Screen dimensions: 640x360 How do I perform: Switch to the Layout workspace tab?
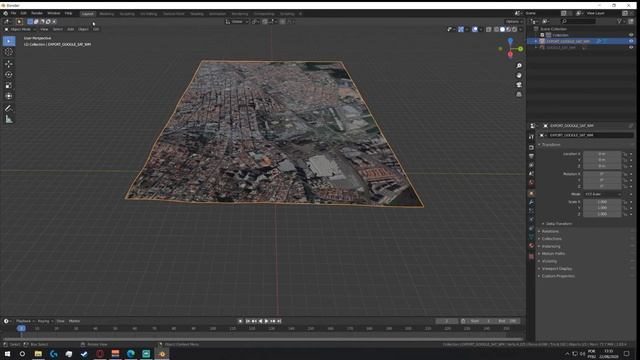87,14
